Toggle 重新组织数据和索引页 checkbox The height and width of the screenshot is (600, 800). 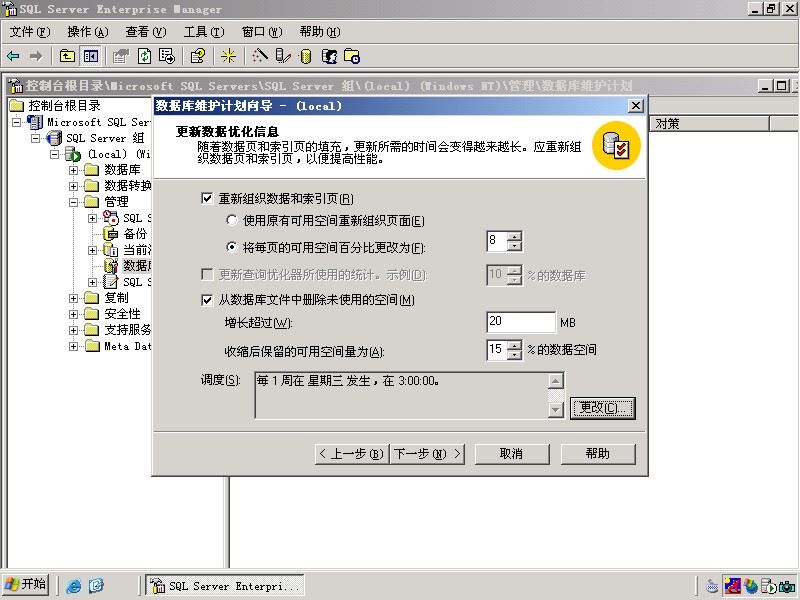pyautogui.click(x=207, y=198)
